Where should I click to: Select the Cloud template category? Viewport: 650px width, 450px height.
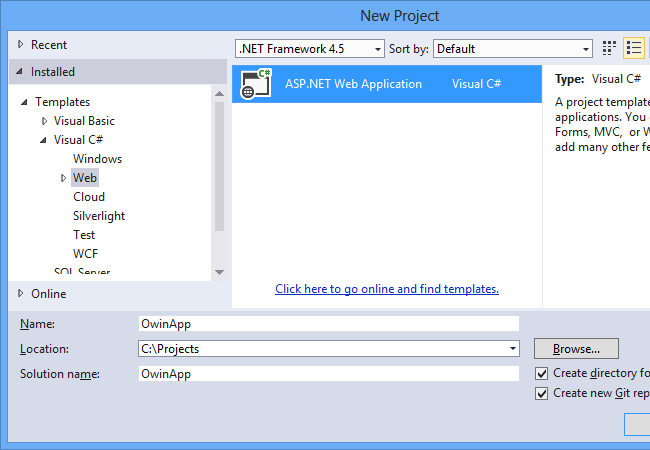point(89,197)
